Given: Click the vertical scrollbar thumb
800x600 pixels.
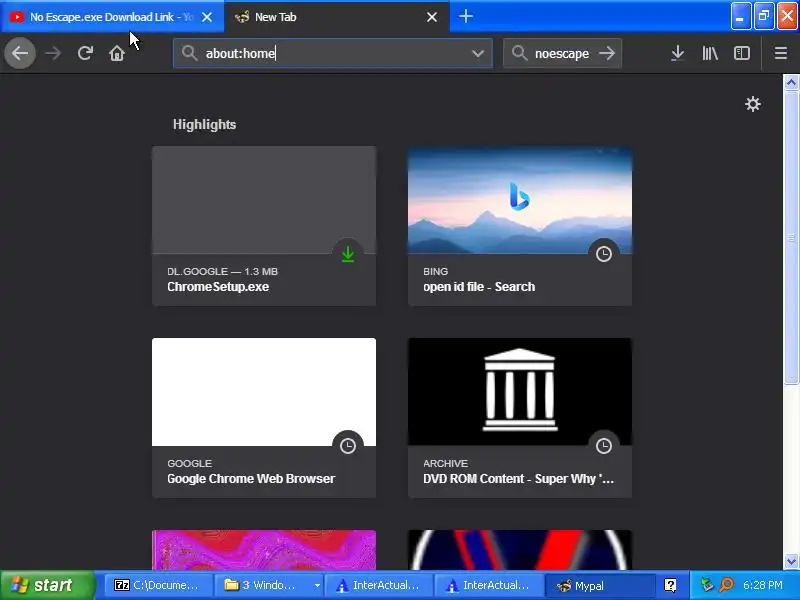Looking at the screenshot, I should 791,237.
